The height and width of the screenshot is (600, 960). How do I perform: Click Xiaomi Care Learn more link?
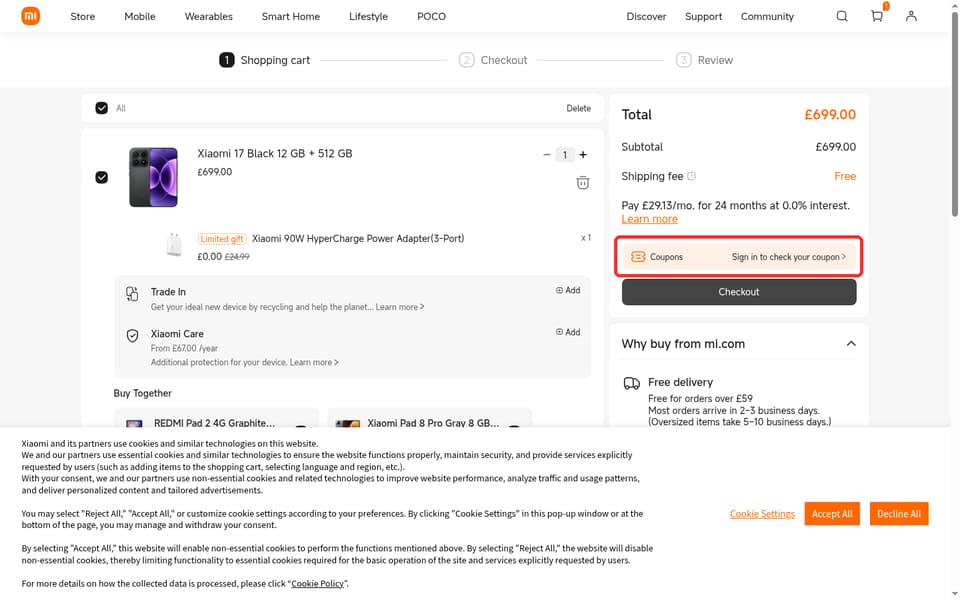pyautogui.click(x=313, y=362)
